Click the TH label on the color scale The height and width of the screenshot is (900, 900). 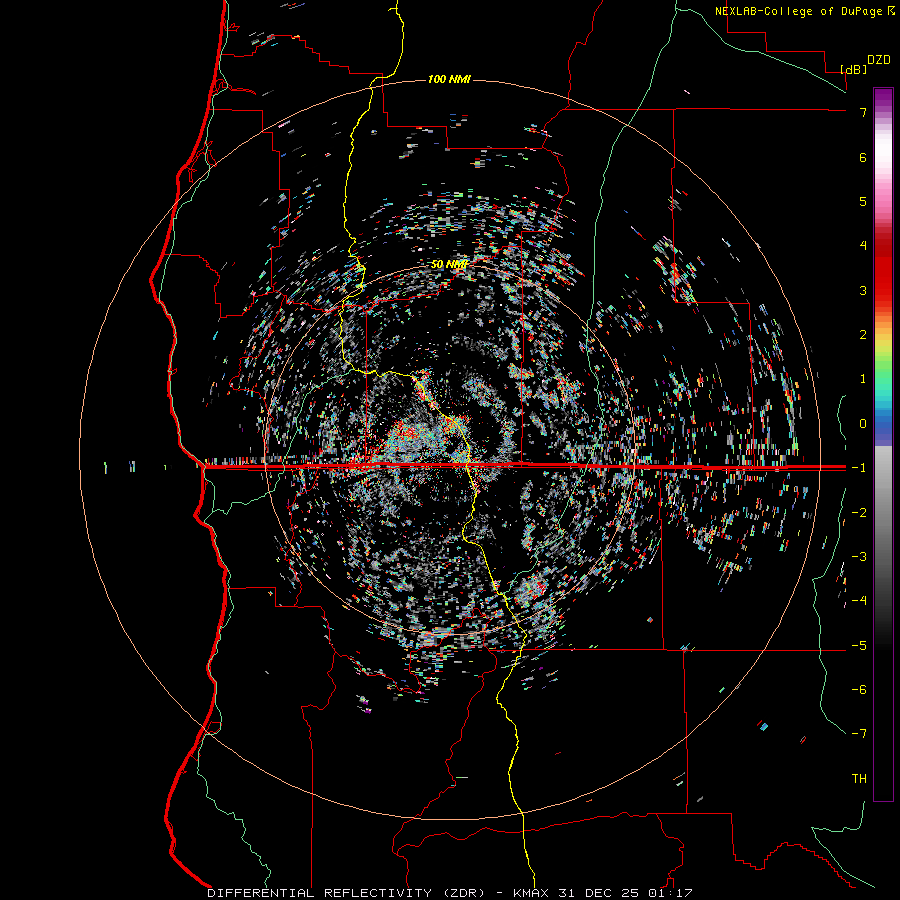coord(859,779)
